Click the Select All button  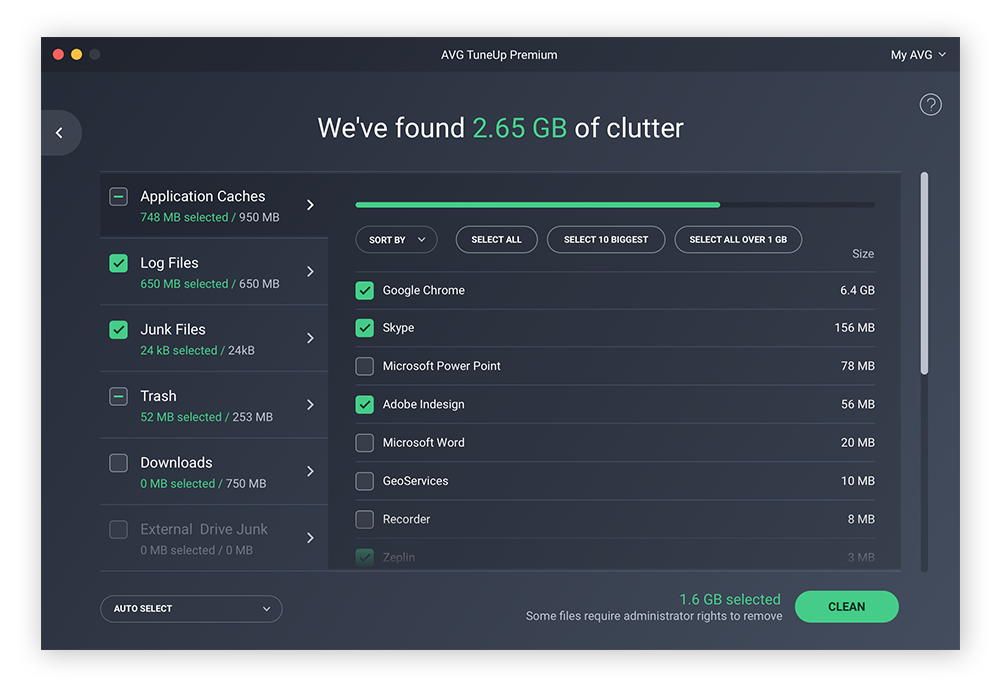[496, 239]
